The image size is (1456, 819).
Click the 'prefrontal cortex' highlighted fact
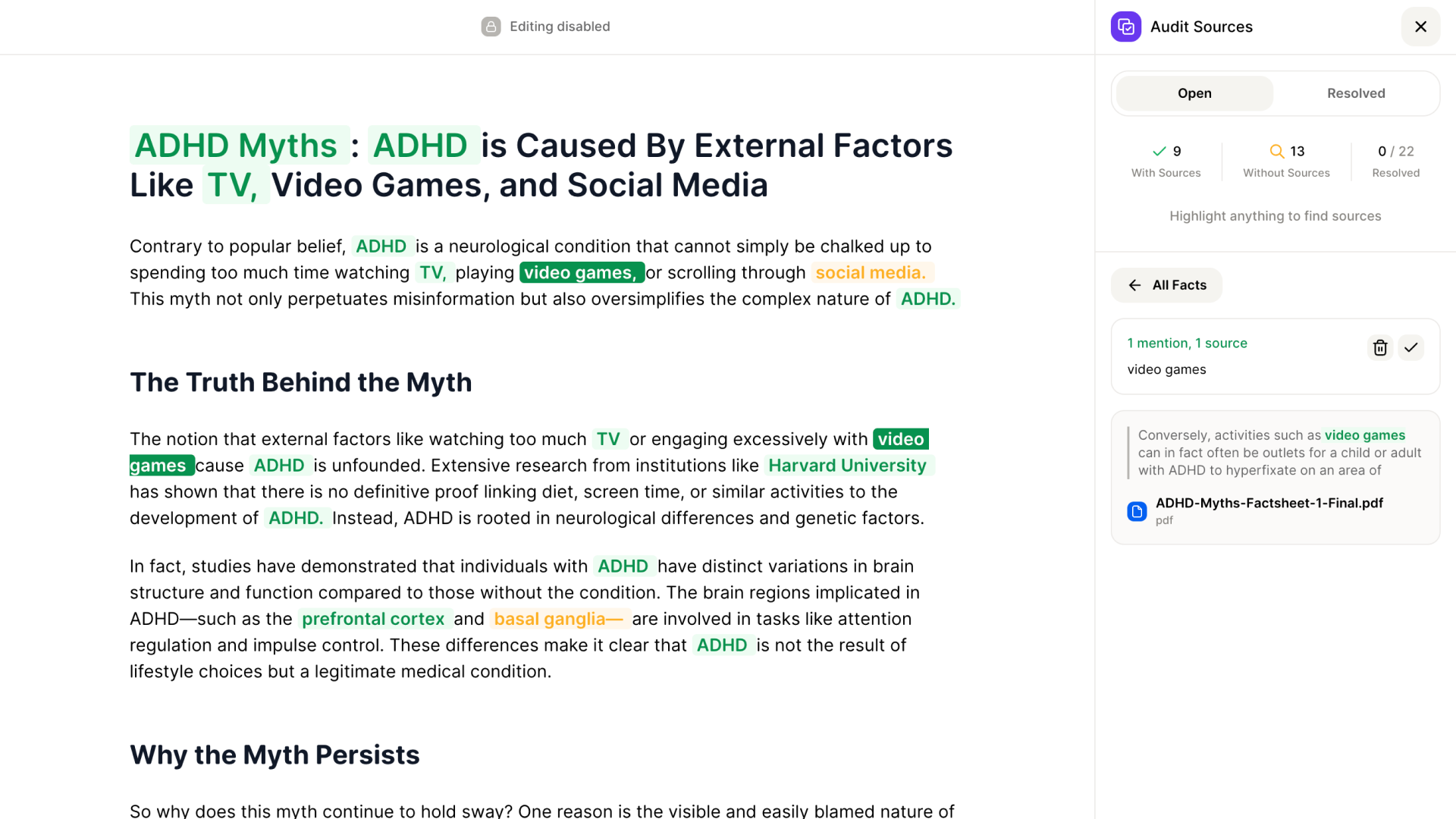click(373, 619)
